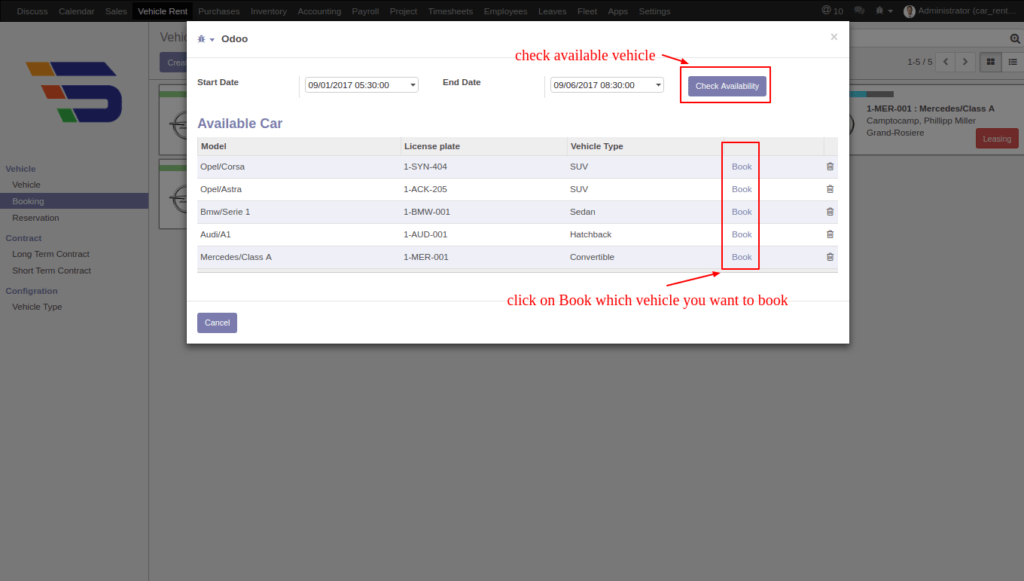Open the Conversations messaging icon
This screenshot has width=1024, height=581.
pyautogui.click(x=858, y=11)
